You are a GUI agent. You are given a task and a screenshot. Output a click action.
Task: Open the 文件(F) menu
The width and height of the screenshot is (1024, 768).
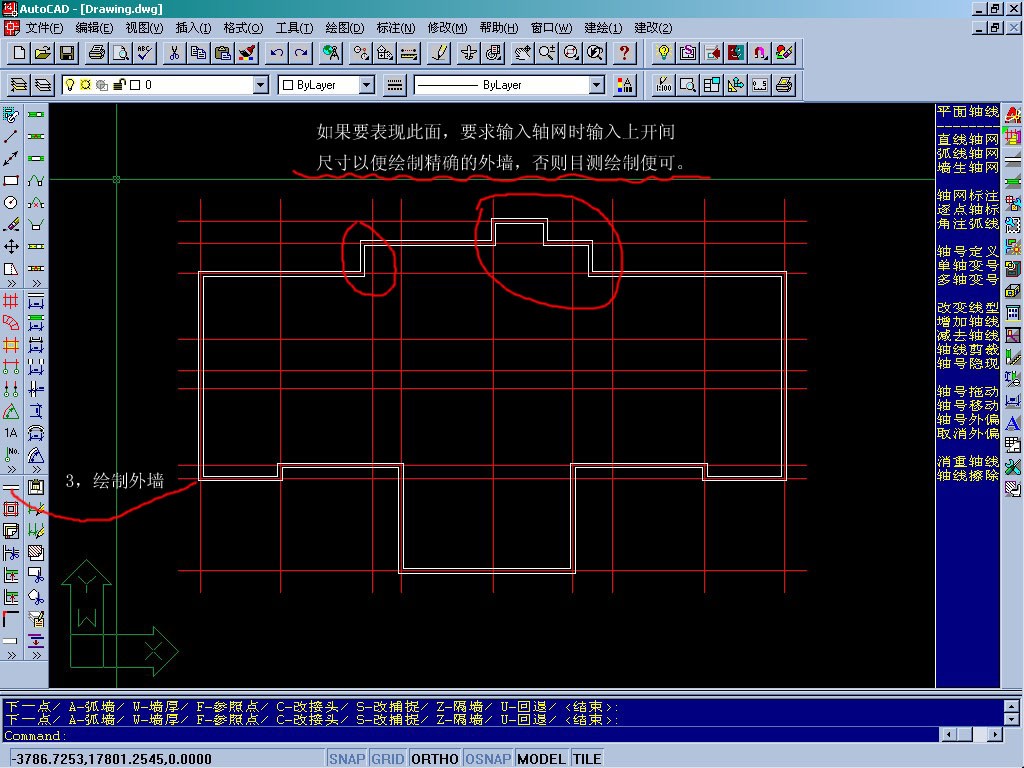pos(44,28)
